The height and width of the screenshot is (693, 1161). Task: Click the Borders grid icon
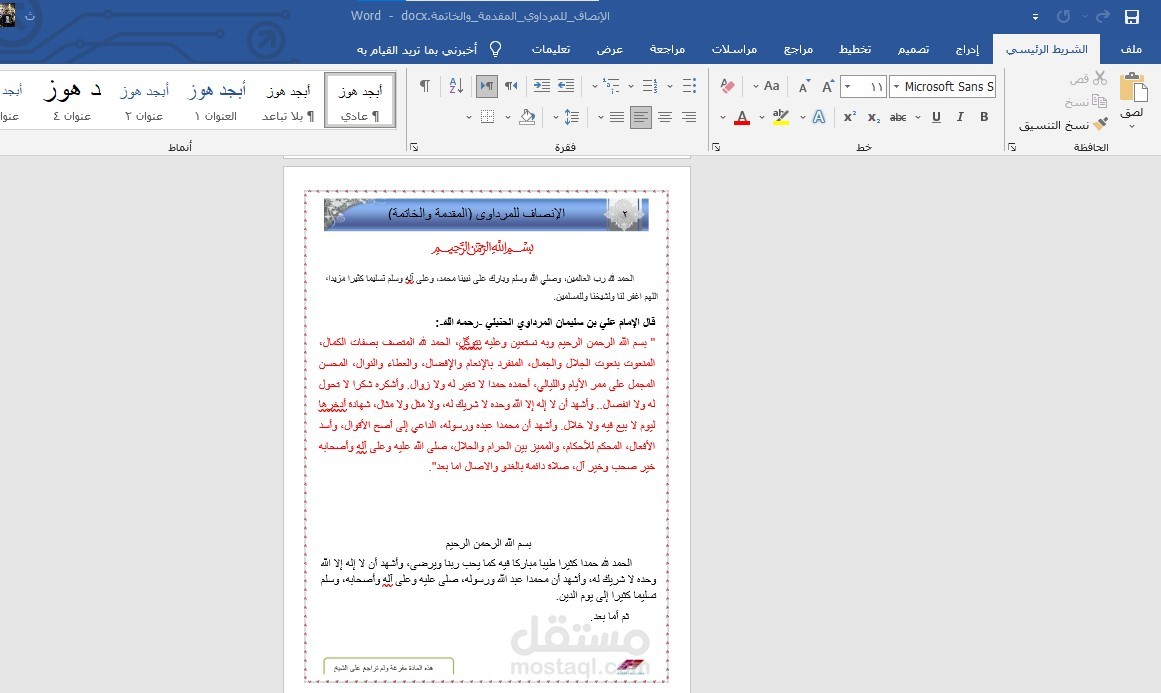pyautogui.click(x=487, y=117)
